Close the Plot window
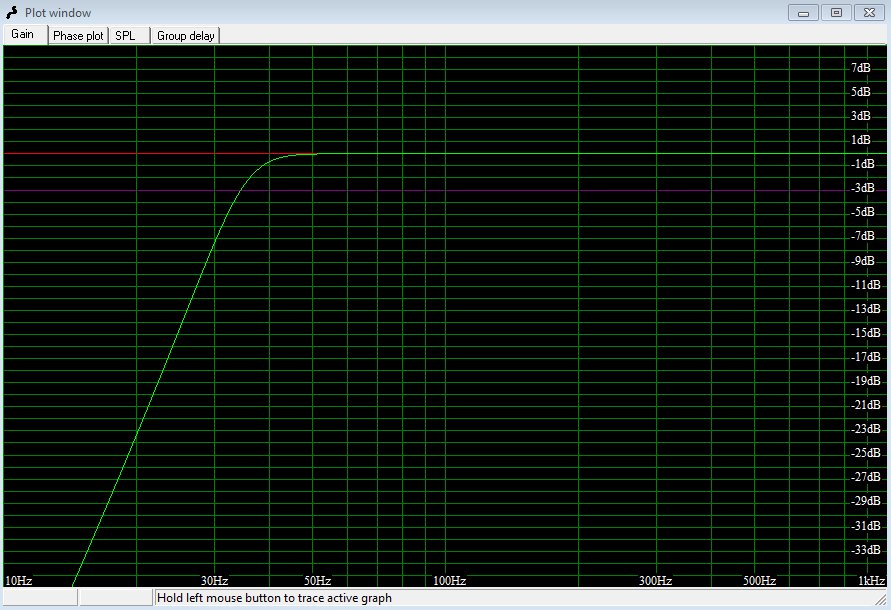This screenshot has width=891, height=610. [869, 13]
